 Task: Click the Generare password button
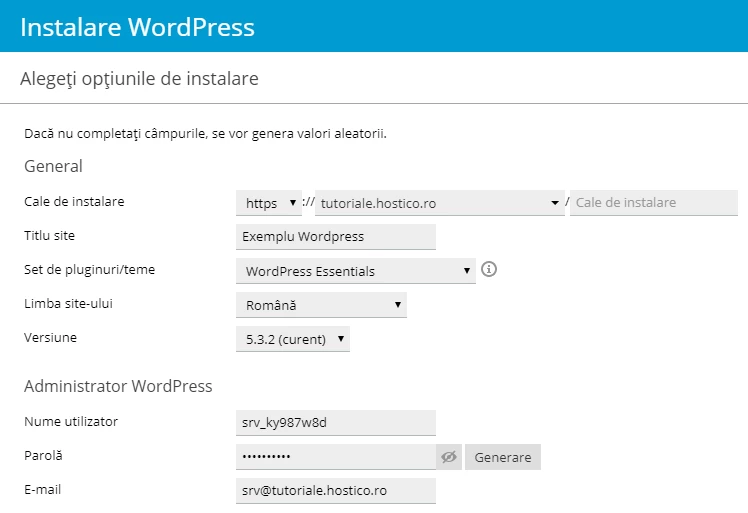[503, 457]
